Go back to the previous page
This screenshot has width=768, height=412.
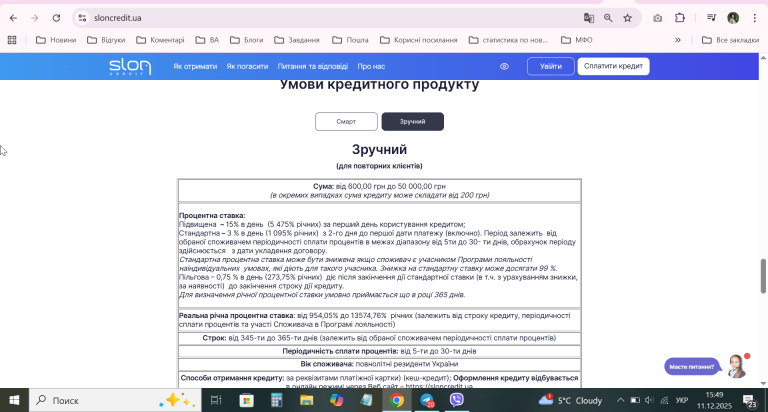13,18
